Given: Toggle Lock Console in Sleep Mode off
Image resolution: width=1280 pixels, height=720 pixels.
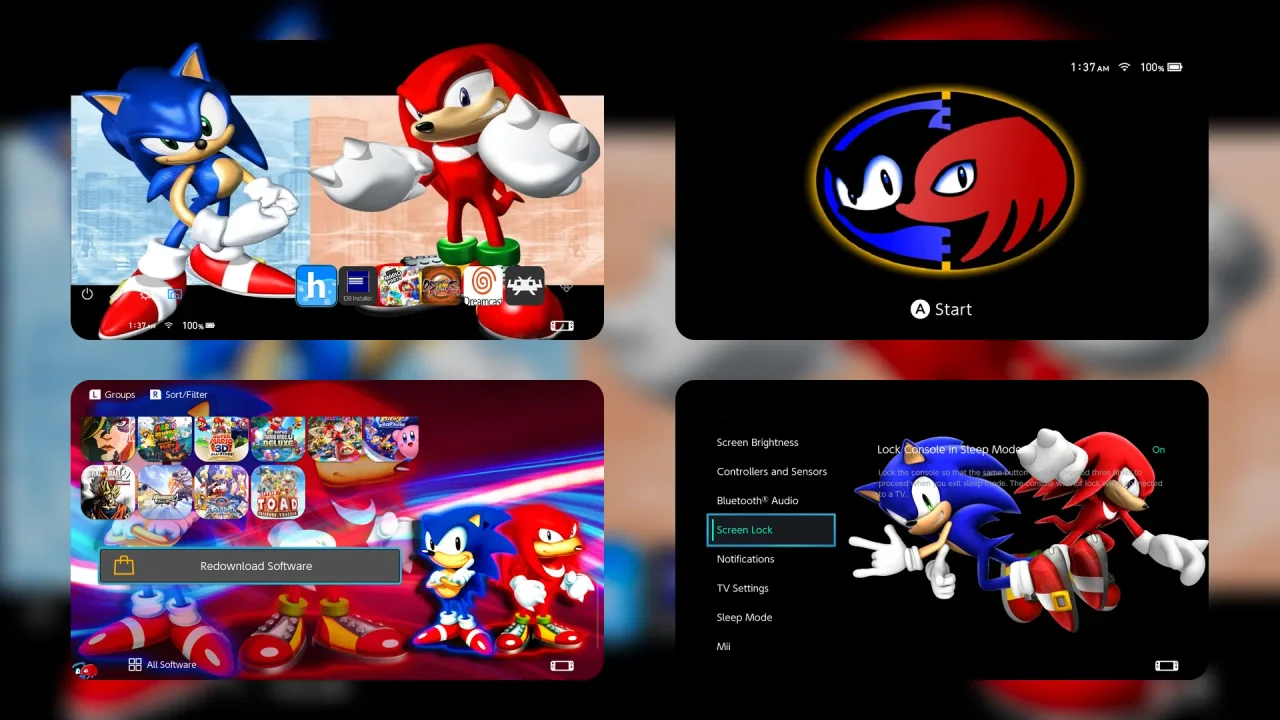Looking at the screenshot, I should coord(1158,450).
